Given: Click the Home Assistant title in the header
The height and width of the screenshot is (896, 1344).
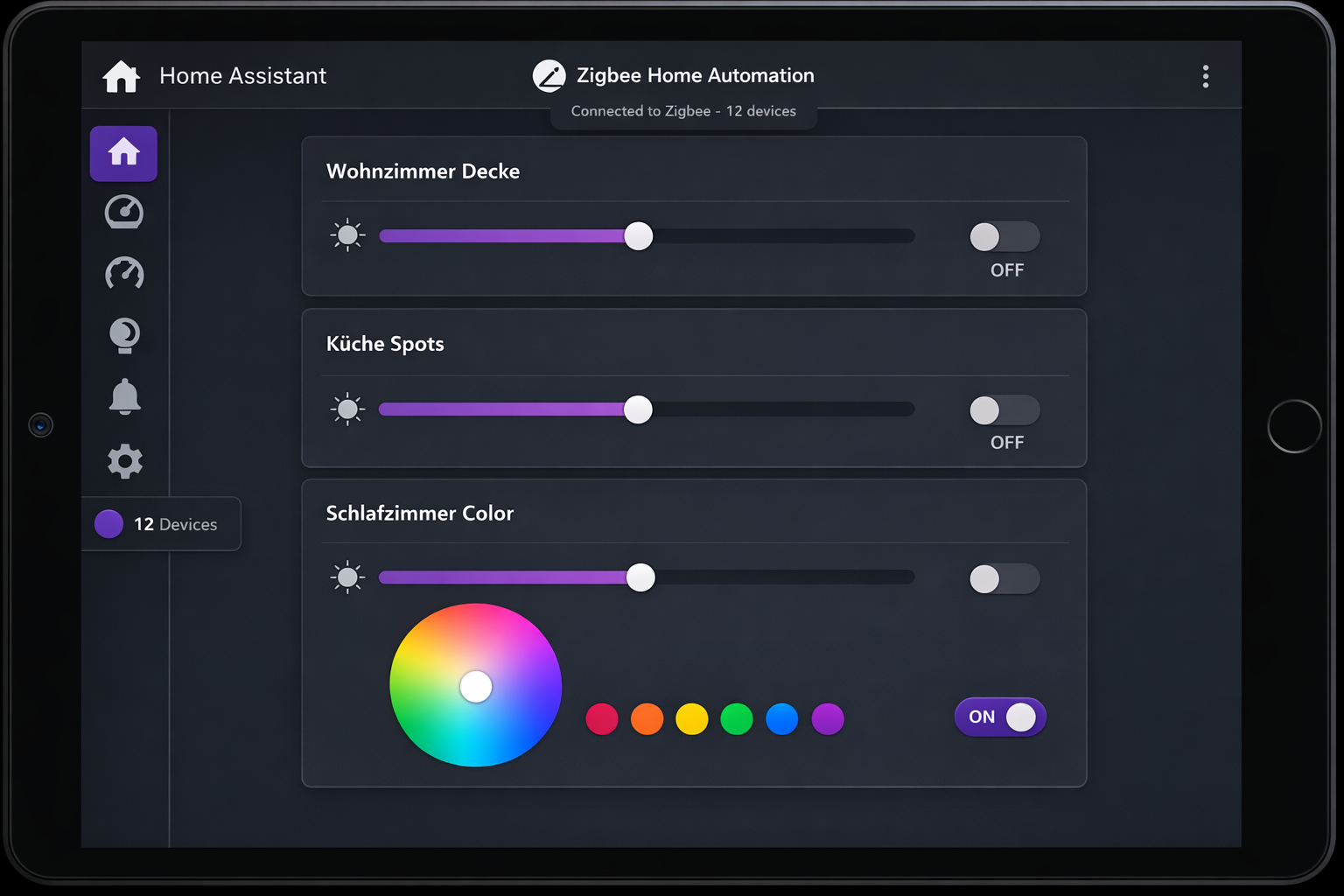Looking at the screenshot, I should pos(242,75).
